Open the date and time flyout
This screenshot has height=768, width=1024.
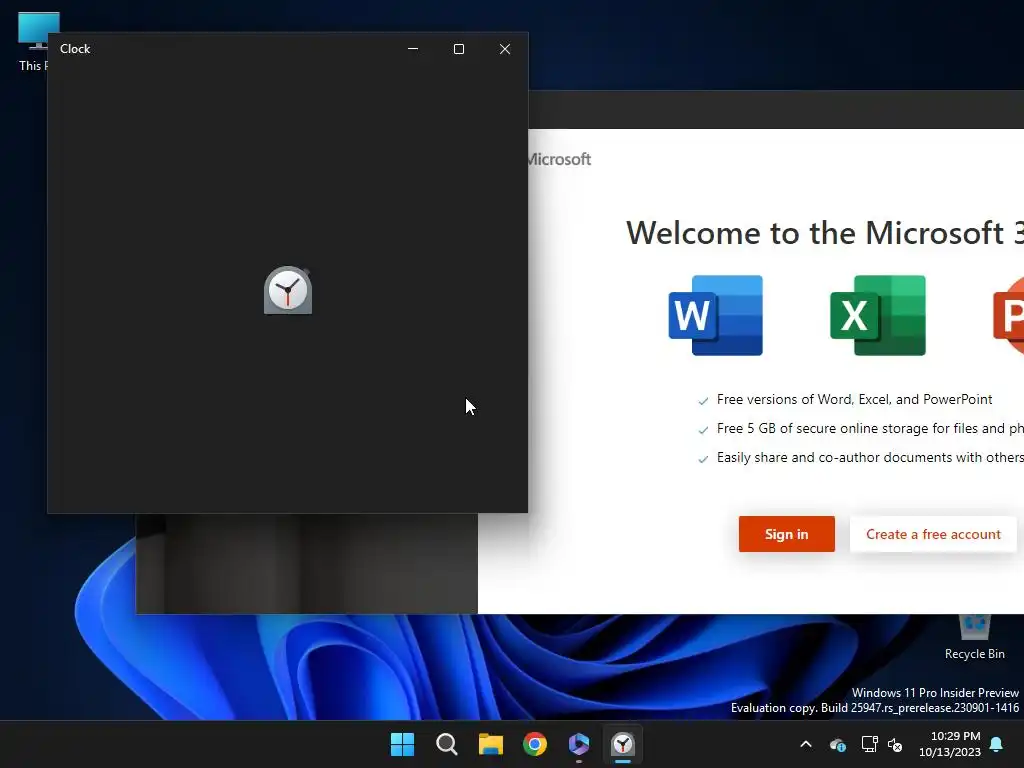tap(950, 744)
